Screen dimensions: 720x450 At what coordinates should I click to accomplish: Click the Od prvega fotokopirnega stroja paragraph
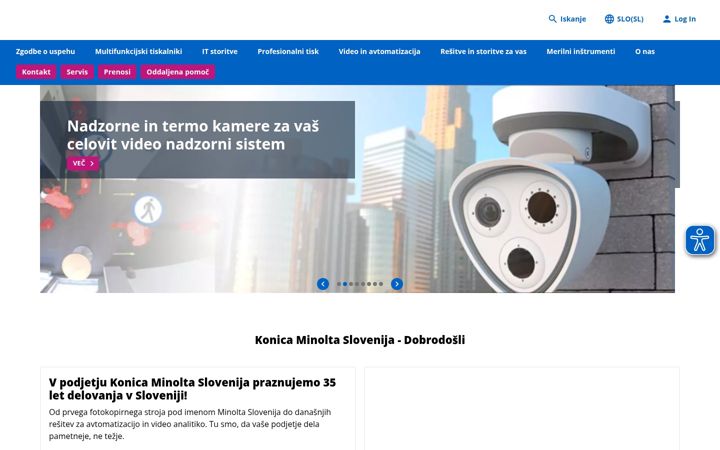(190, 424)
